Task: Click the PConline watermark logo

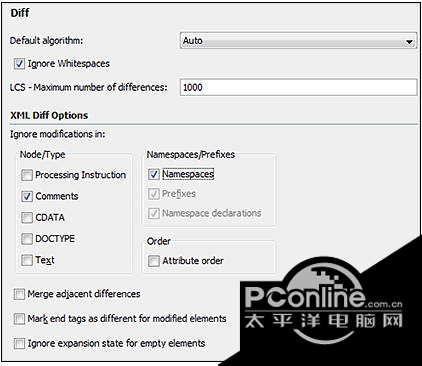Action: [323, 305]
